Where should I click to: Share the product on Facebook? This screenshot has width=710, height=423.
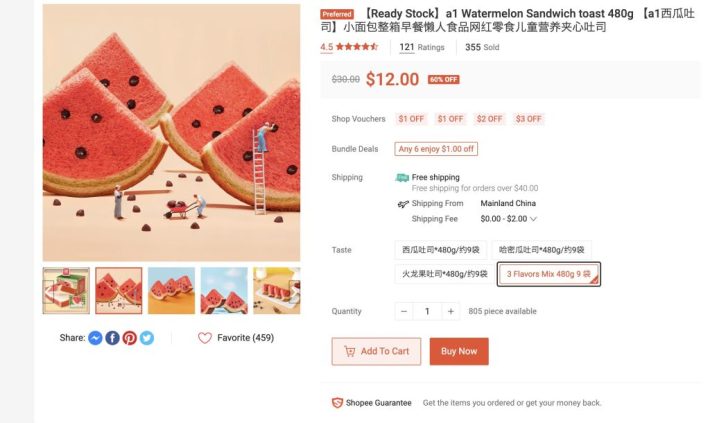[x=112, y=338]
